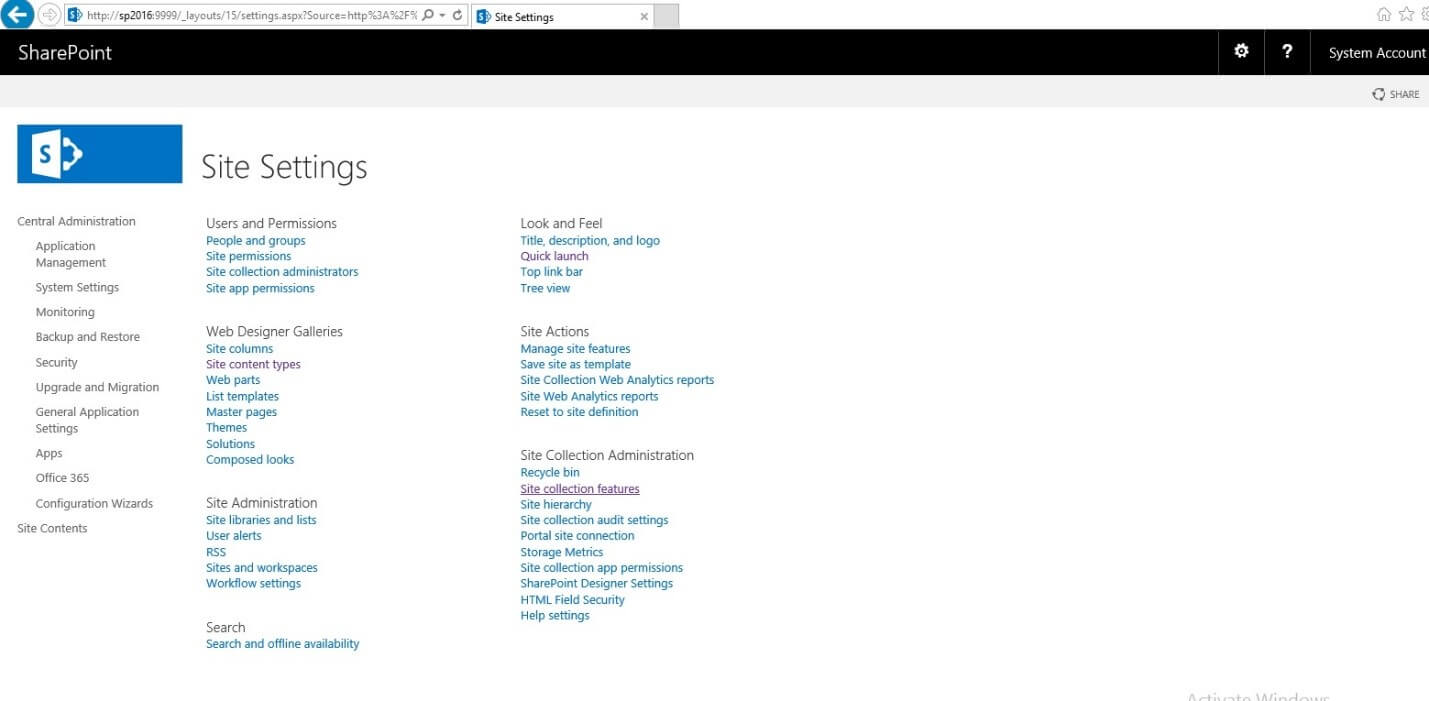1429x701 pixels.
Task: Open Configuration Wizards in left navigation
Action: [x=94, y=504]
